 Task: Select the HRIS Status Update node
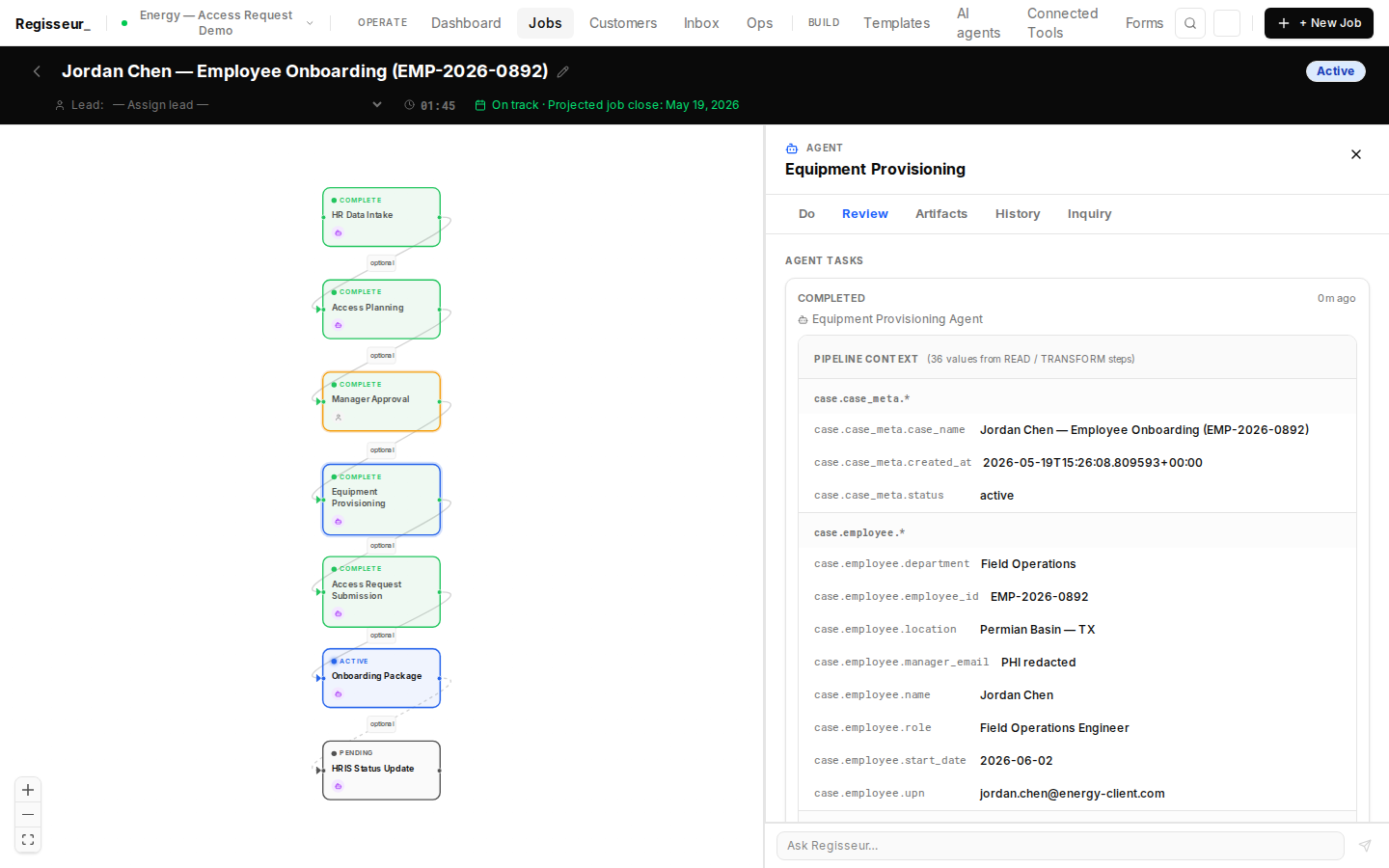click(x=381, y=771)
